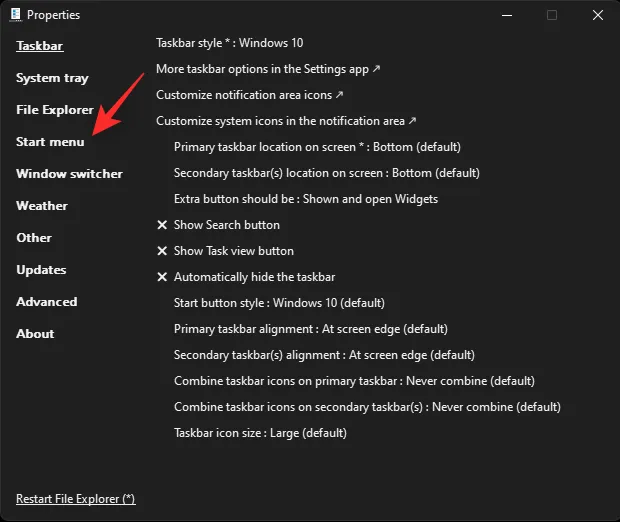Screen dimensions: 620x522
Task: Go to the Window switcher section
Action: pyautogui.click(x=70, y=174)
